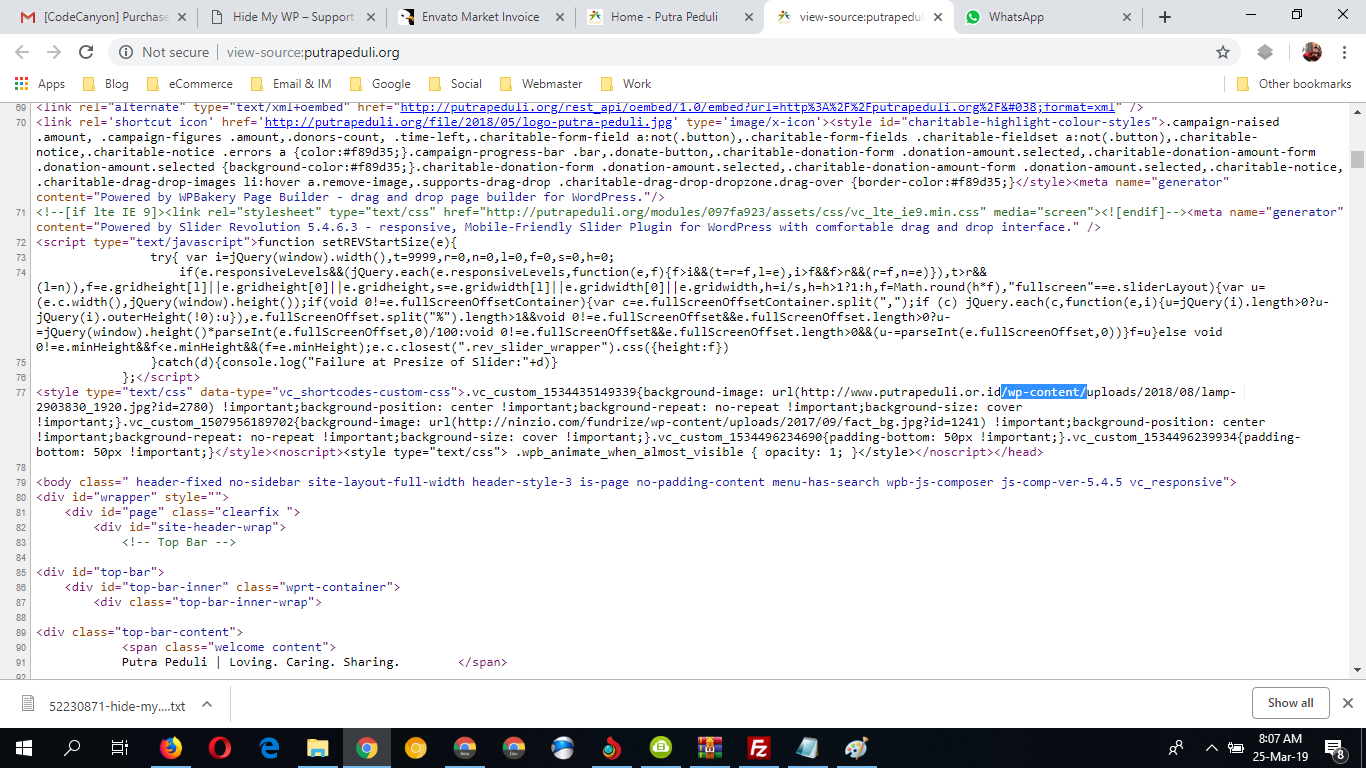1366x768 pixels.
Task: Follow the logo-putra-peduli.jpg shortcut icon link
Action: tap(468, 122)
